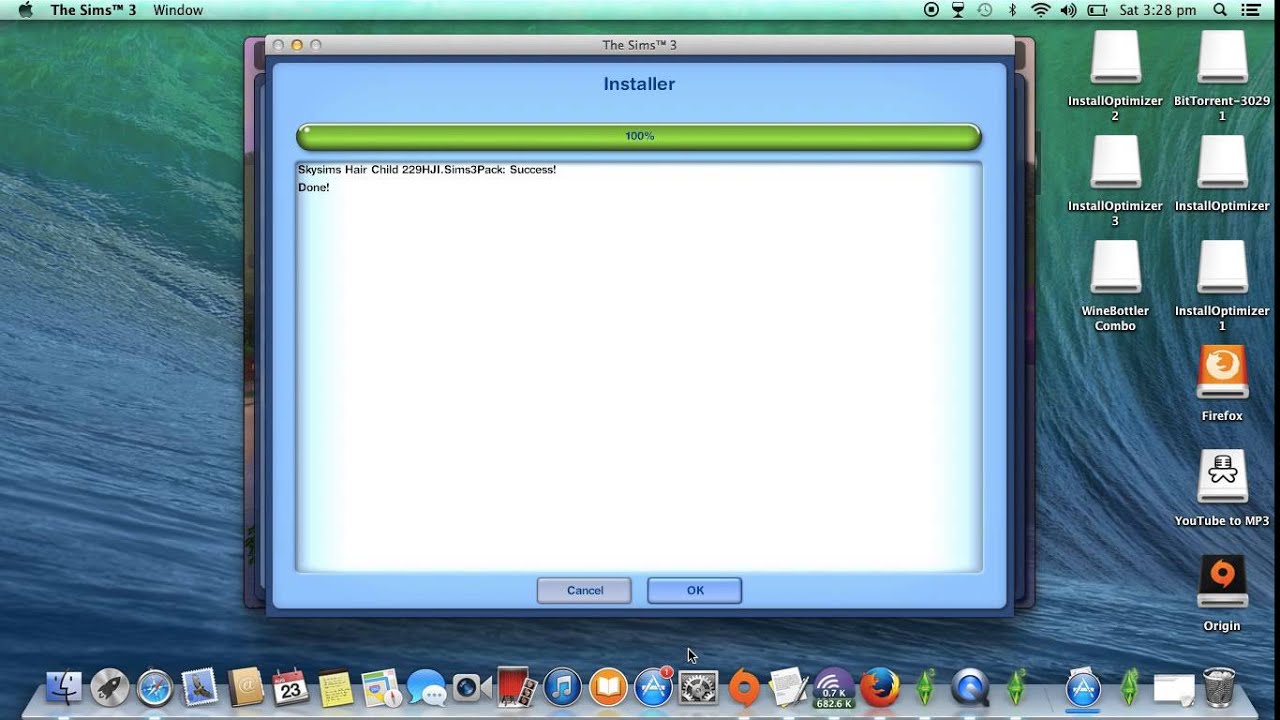
Task: Open the Apple menu
Action: click(25, 10)
